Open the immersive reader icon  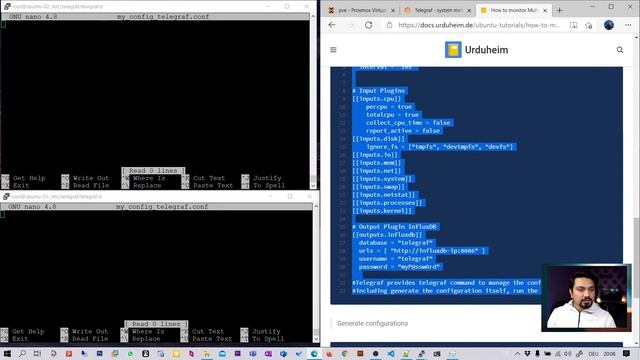[x=573, y=25]
